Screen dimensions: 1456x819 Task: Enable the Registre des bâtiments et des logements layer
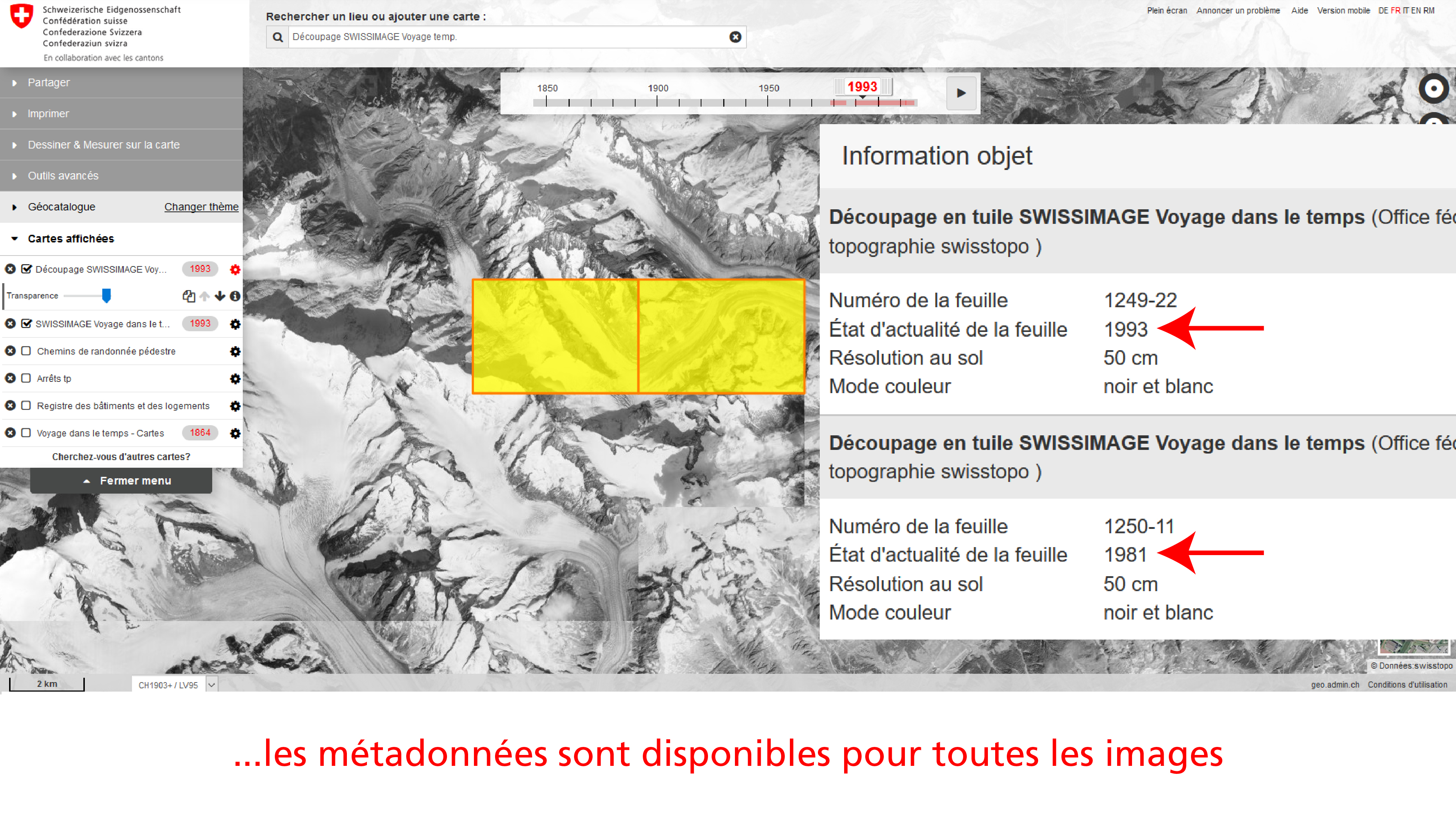[x=26, y=406]
